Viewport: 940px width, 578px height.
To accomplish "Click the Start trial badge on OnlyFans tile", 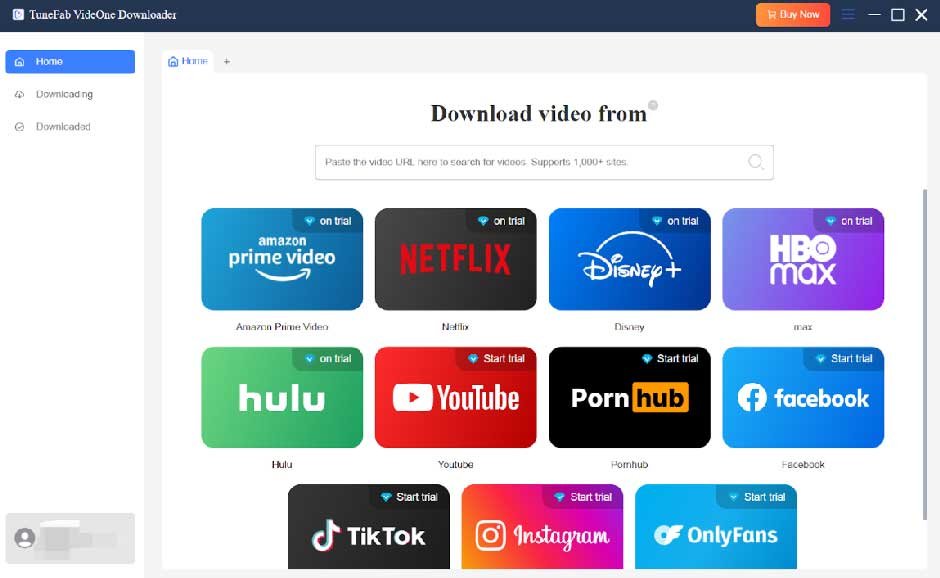I will pyautogui.click(x=757, y=497).
